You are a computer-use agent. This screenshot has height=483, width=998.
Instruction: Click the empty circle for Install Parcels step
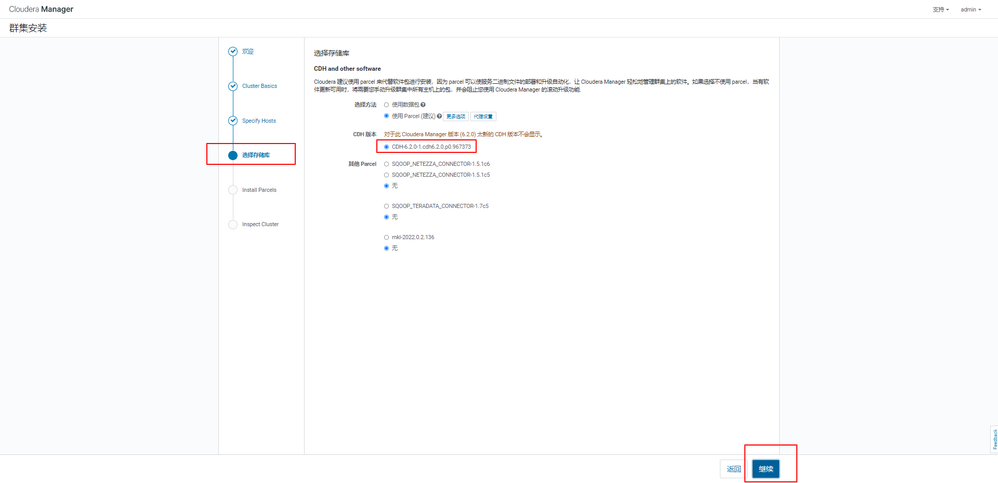pos(233,190)
